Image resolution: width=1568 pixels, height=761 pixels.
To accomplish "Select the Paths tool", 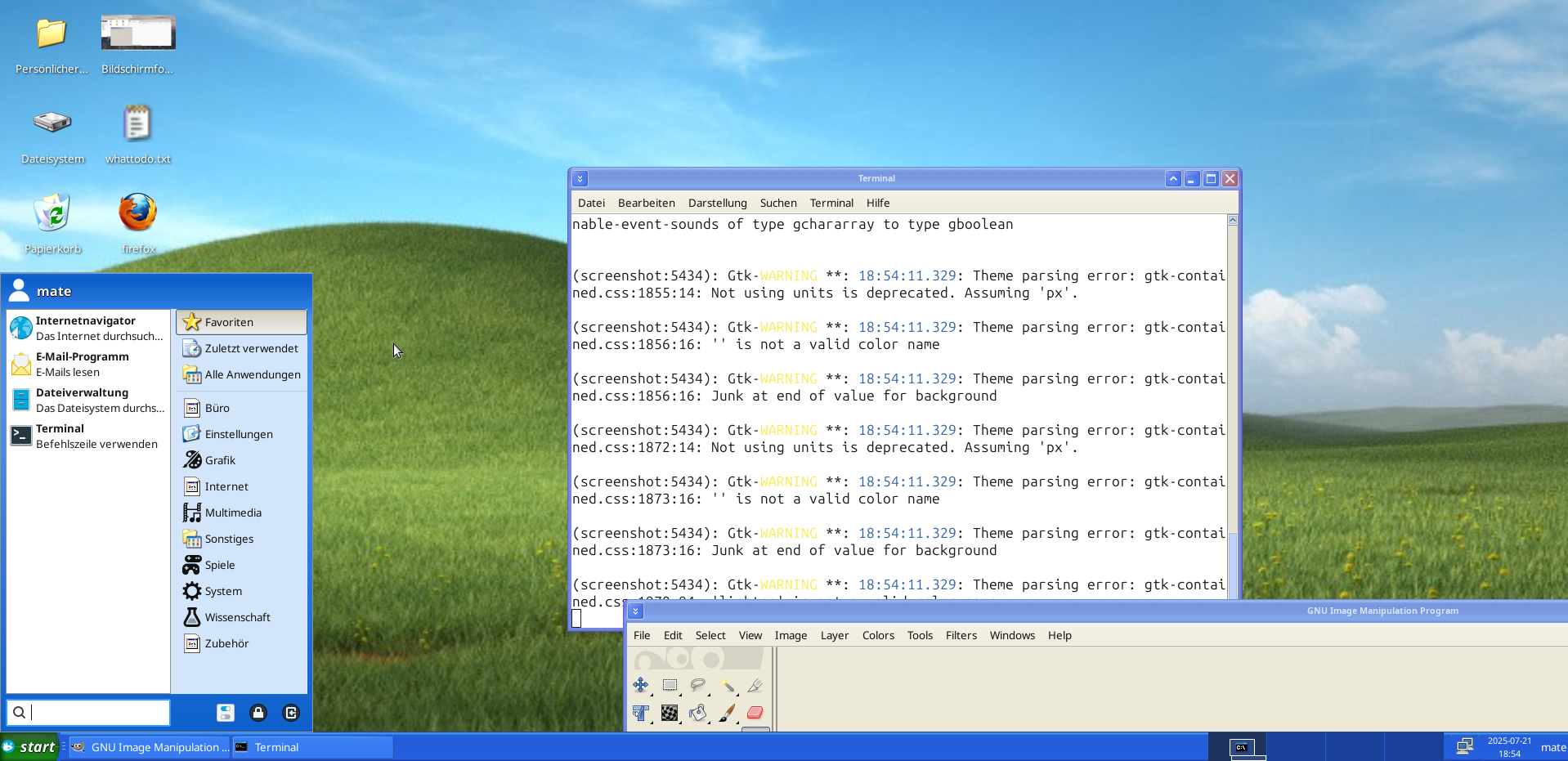I will click(754, 685).
